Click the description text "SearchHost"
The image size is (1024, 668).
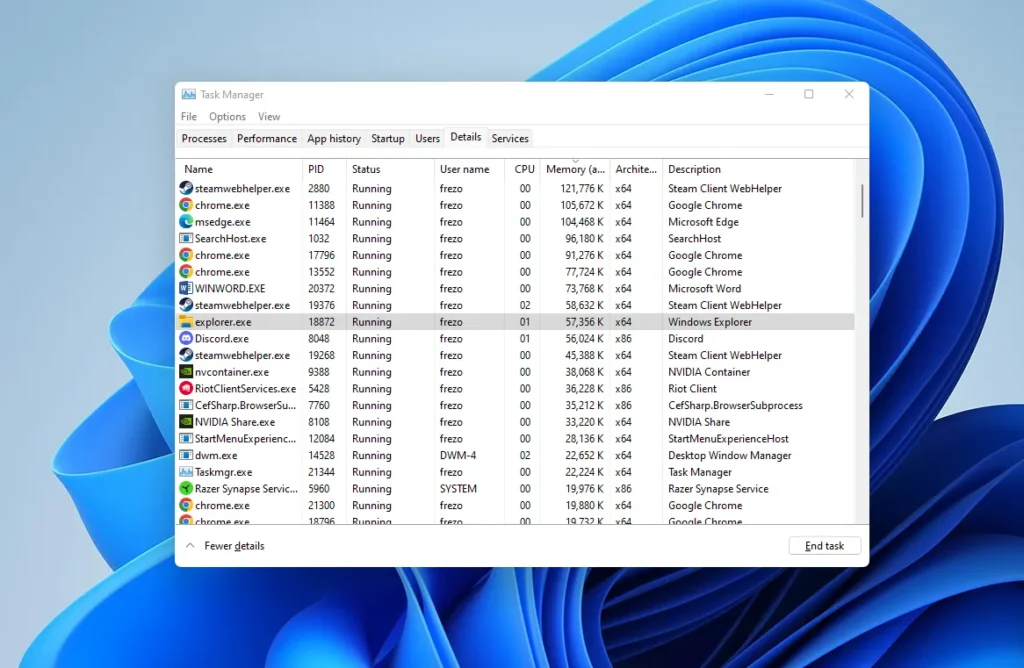[x=694, y=239]
